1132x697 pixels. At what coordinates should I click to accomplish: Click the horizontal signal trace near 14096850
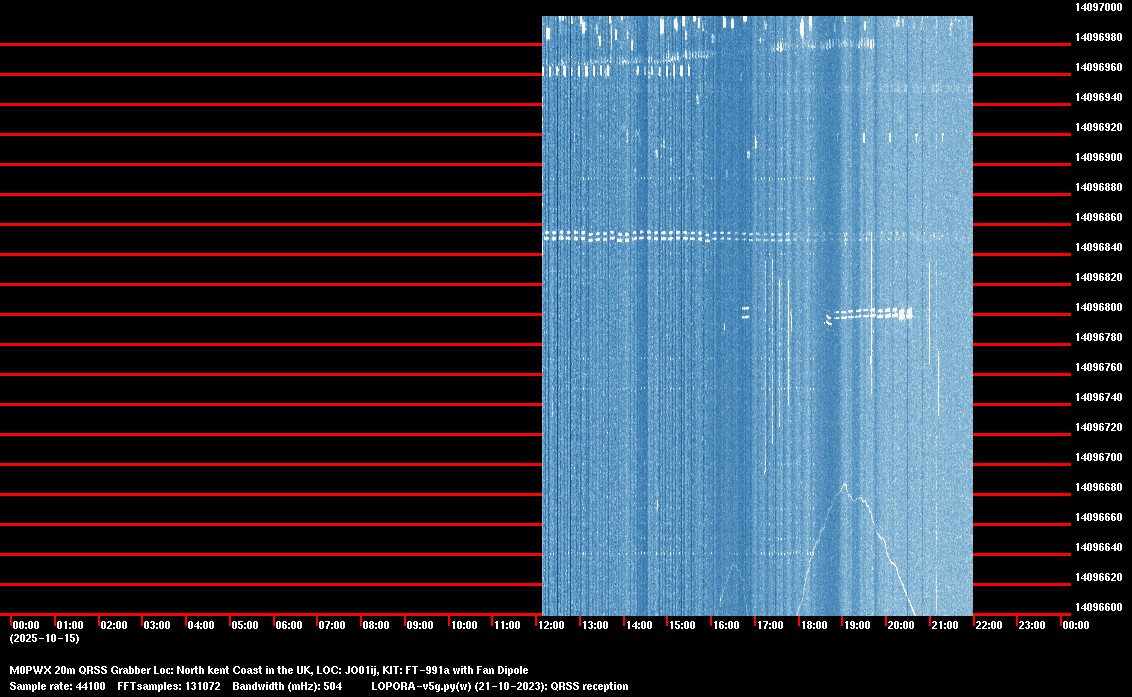tap(650, 237)
